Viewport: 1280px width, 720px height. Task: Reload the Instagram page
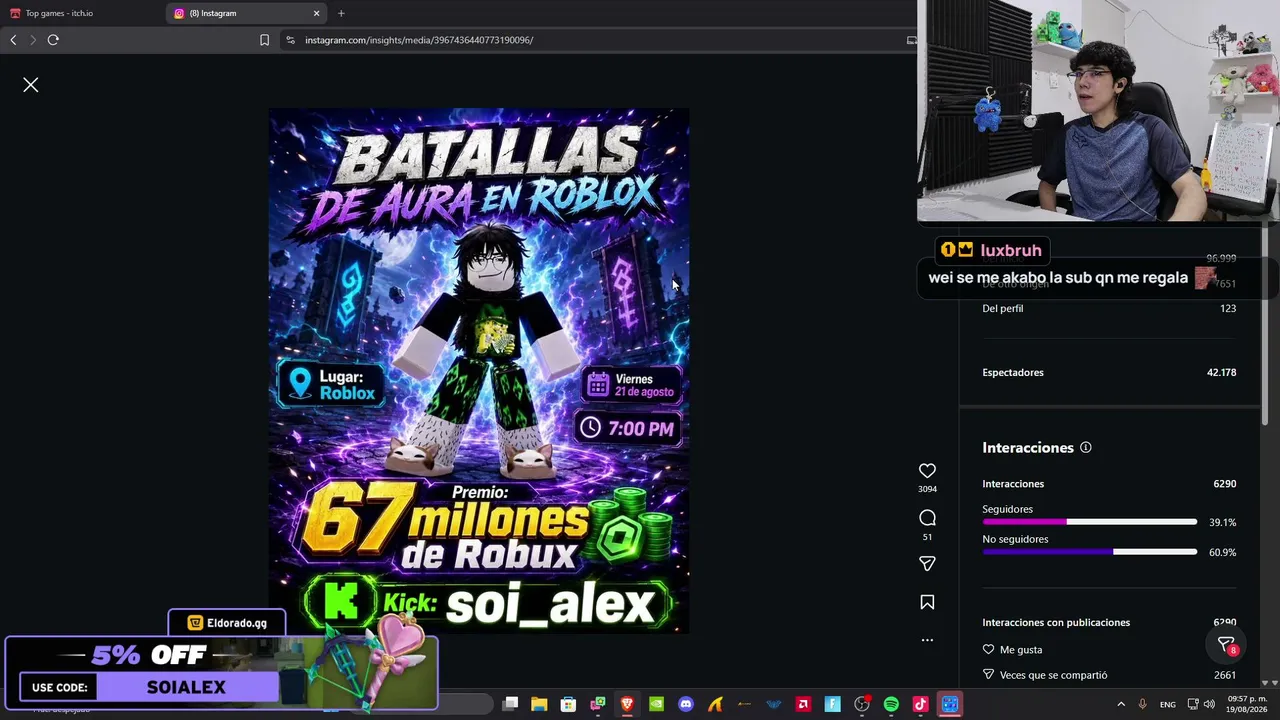coord(53,40)
